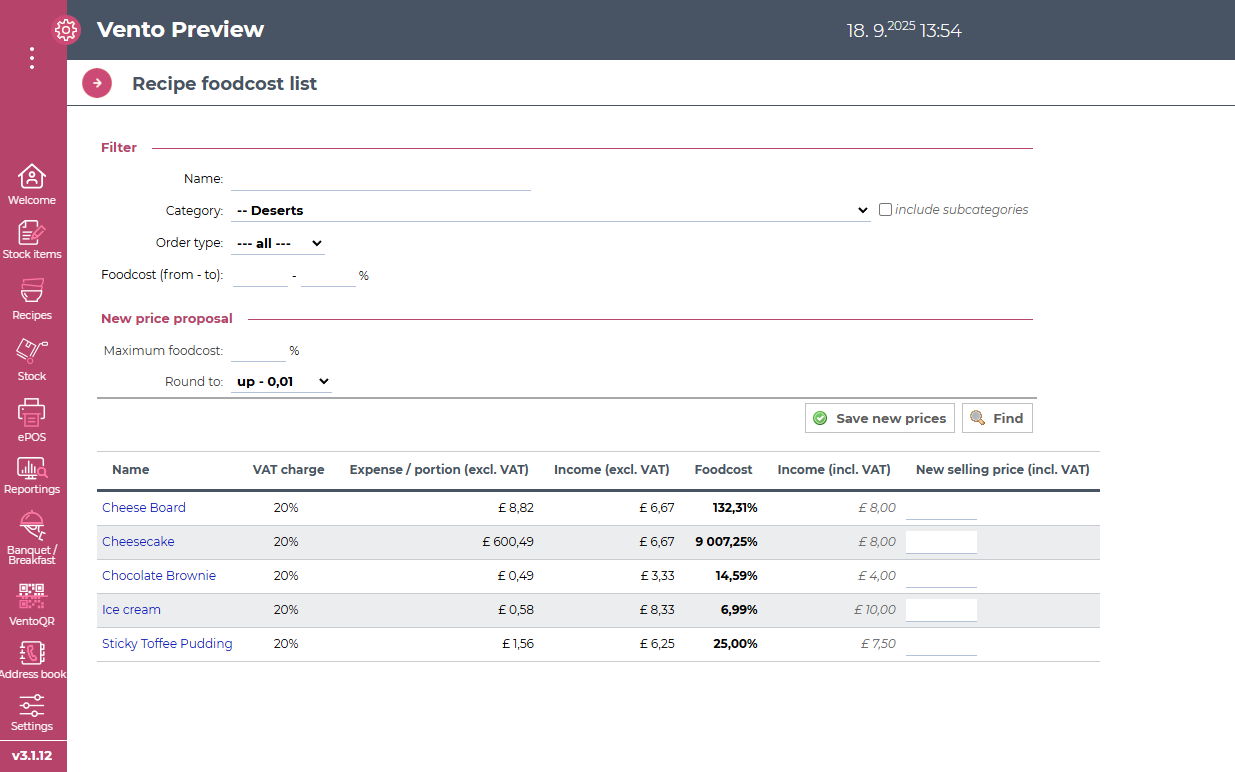The image size is (1235, 772).
Task: Open Settings in the sidebar
Action: click(32, 712)
